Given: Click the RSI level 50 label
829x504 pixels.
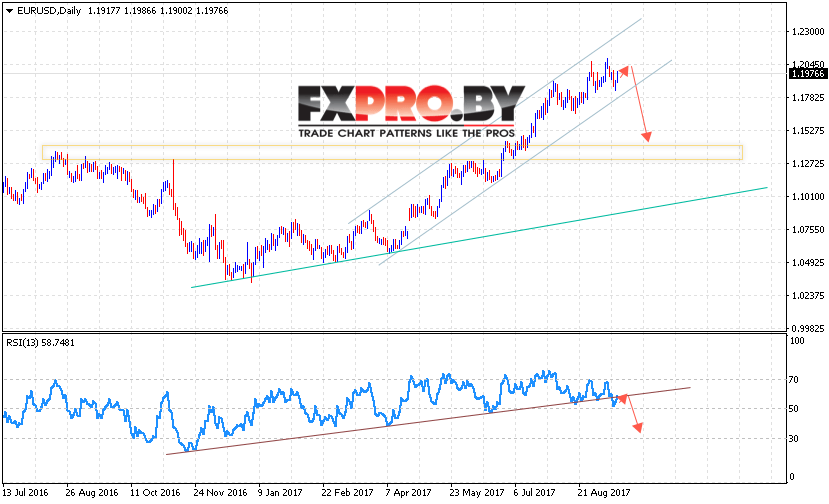Looking at the screenshot, I should pyautogui.click(x=794, y=409).
